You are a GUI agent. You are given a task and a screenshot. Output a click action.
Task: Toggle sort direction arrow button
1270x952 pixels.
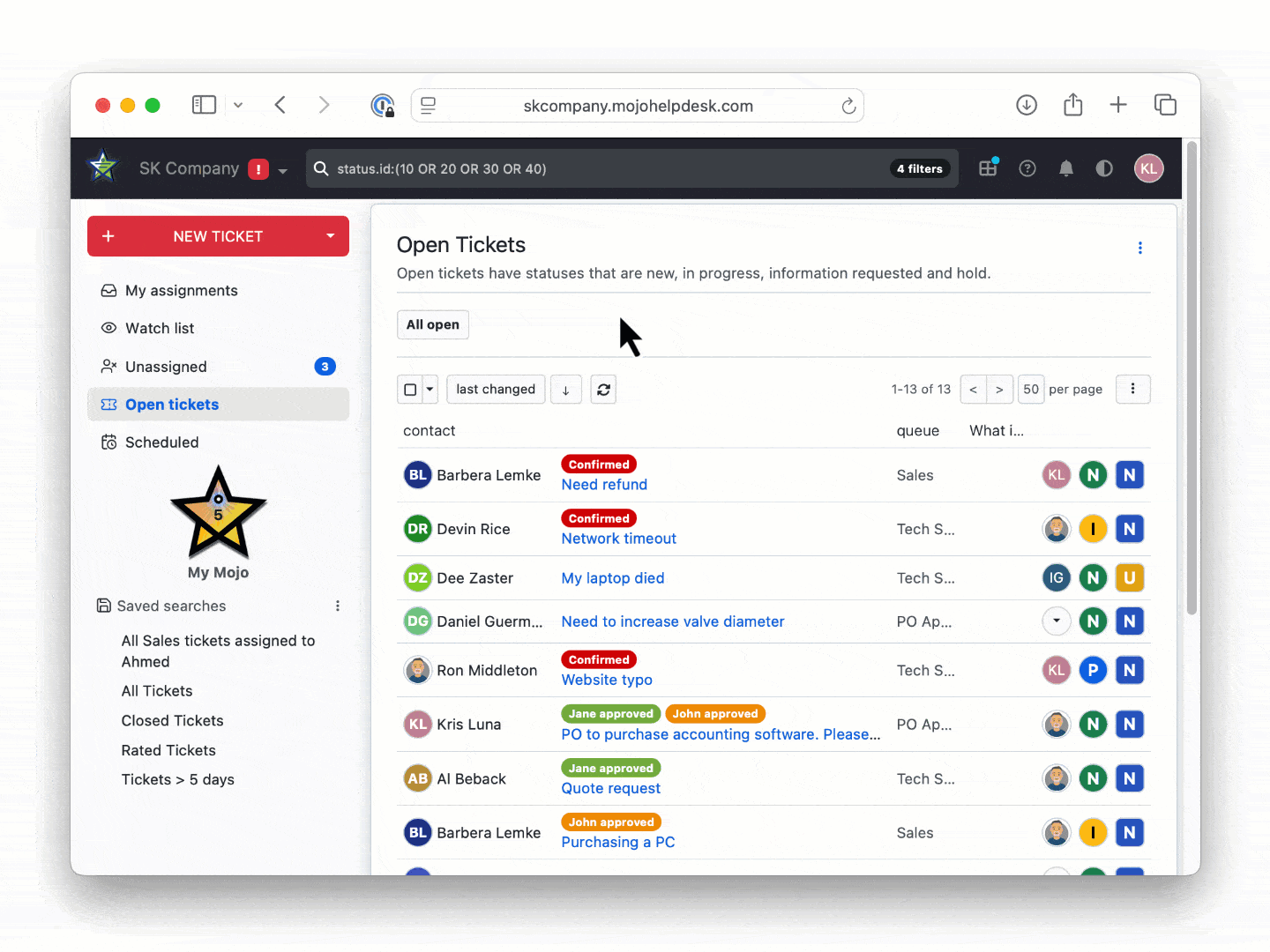(x=565, y=390)
